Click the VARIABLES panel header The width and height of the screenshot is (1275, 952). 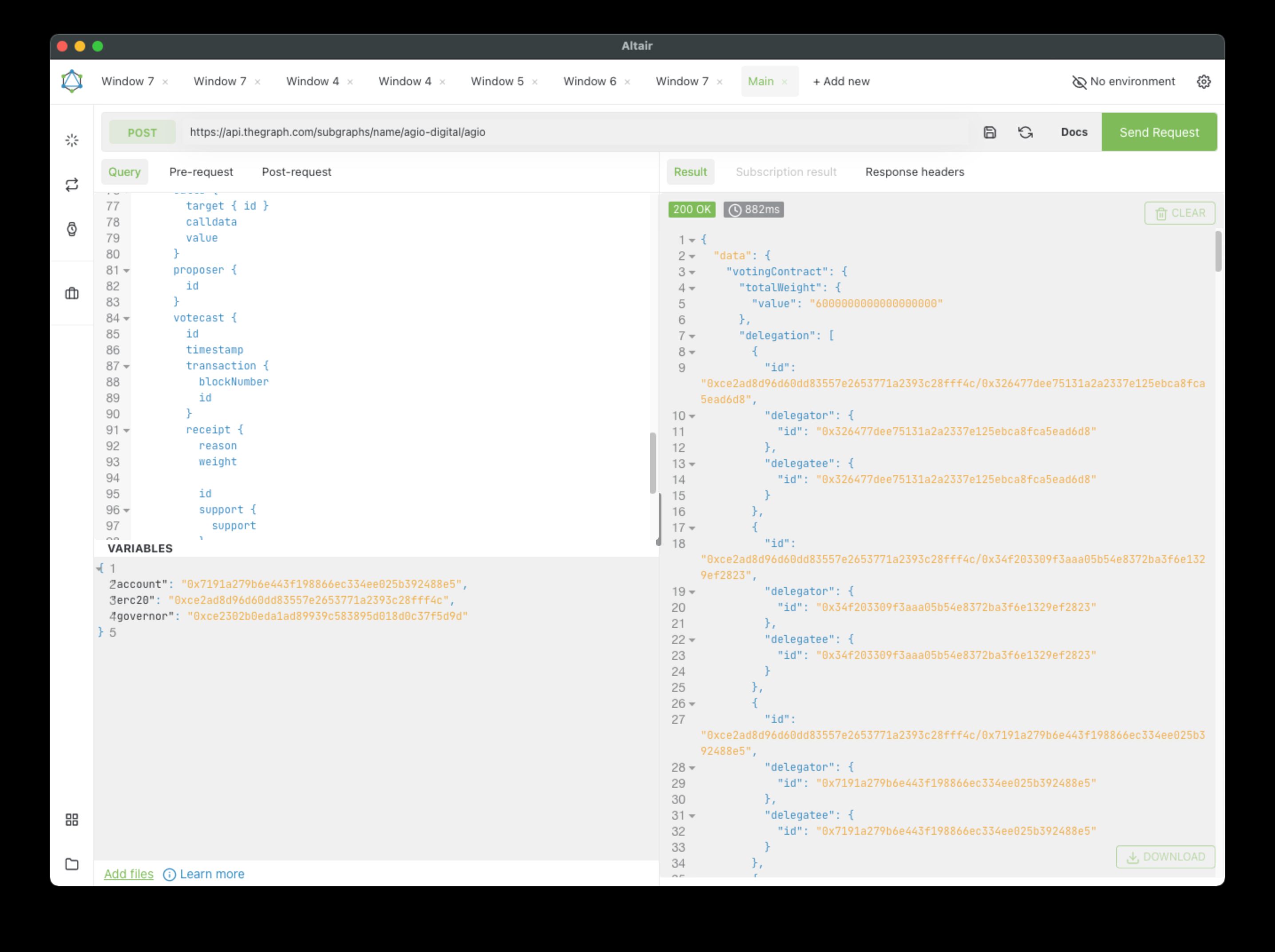click(140, 548)
